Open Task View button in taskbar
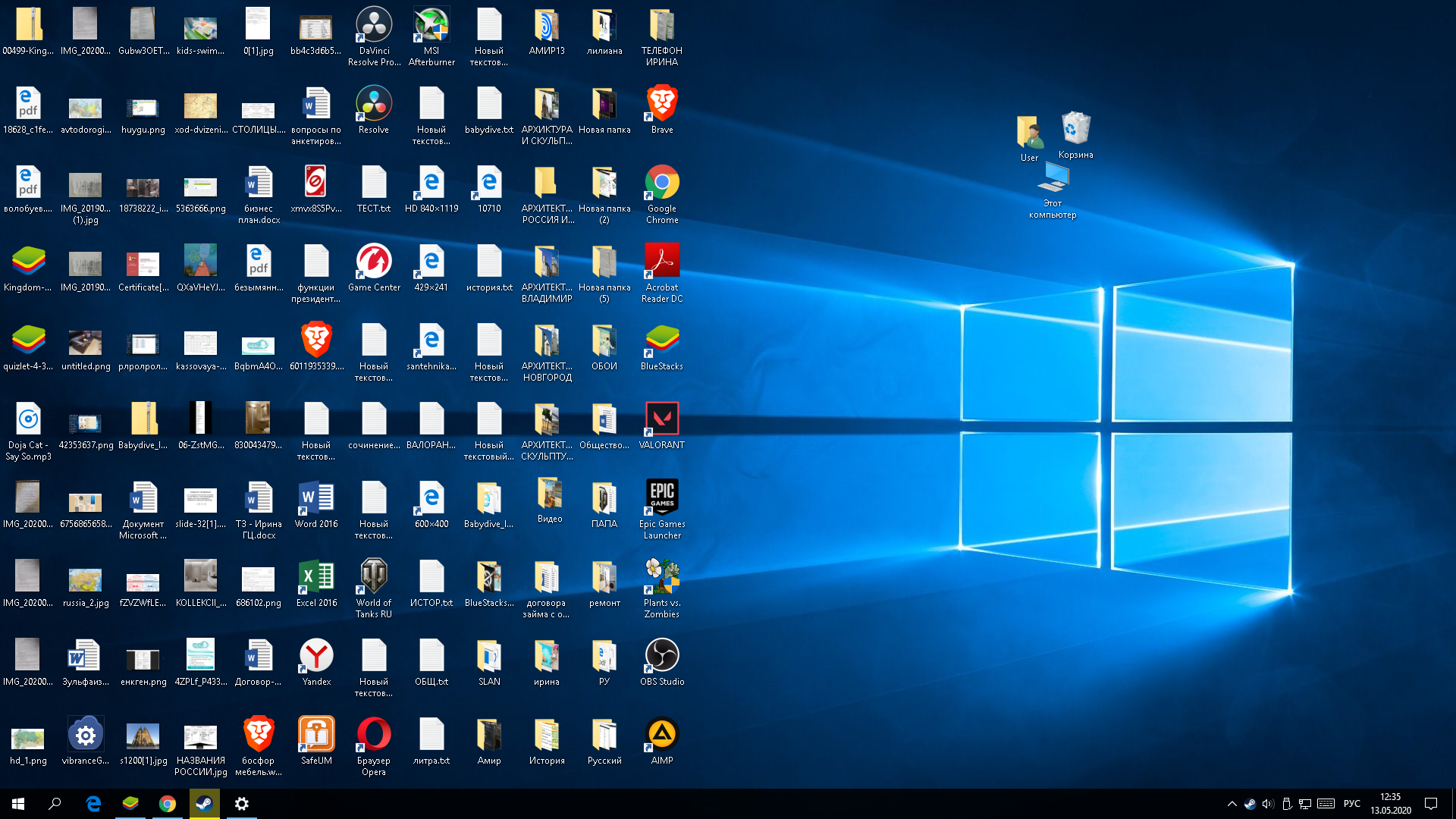Viewport: 1456px width, 819px height. [75, 803]
